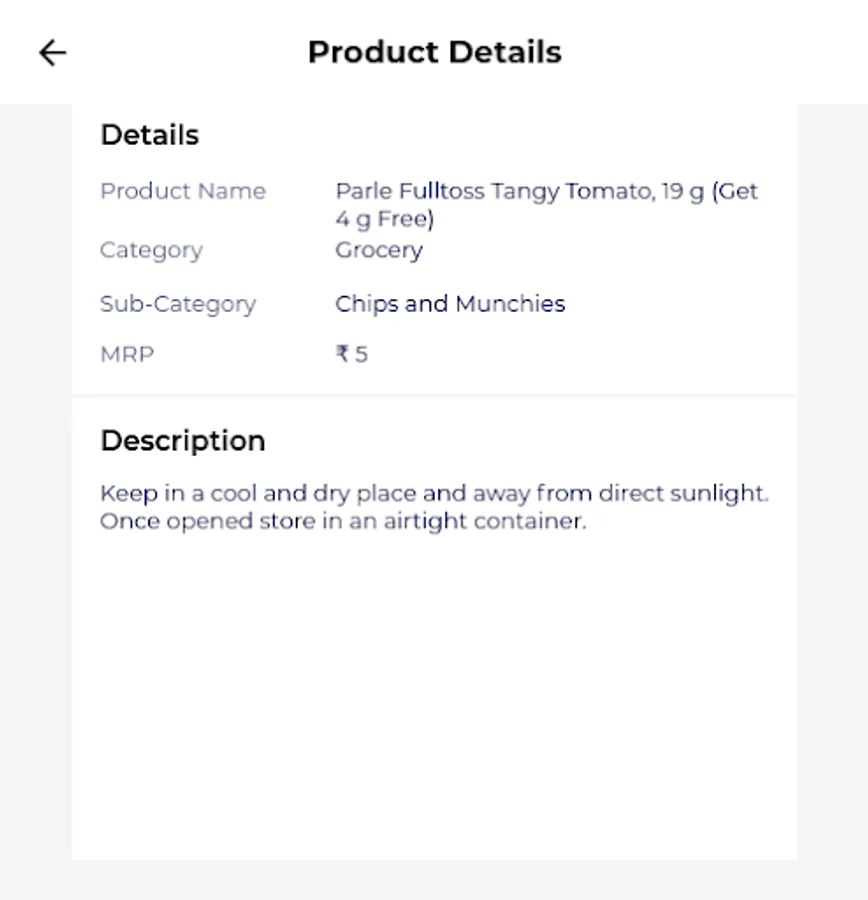The height and width of the screenshot is (900, 868).
Task: Click the Description section heading
Action: tap(183, 441)
